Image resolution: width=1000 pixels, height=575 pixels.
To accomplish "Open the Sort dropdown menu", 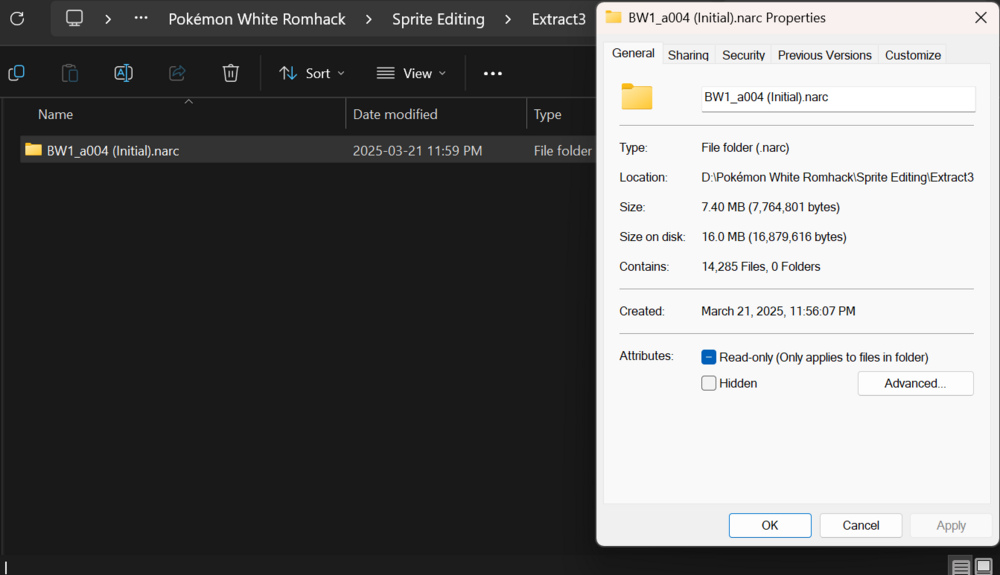I will click(x=311, y=73).
